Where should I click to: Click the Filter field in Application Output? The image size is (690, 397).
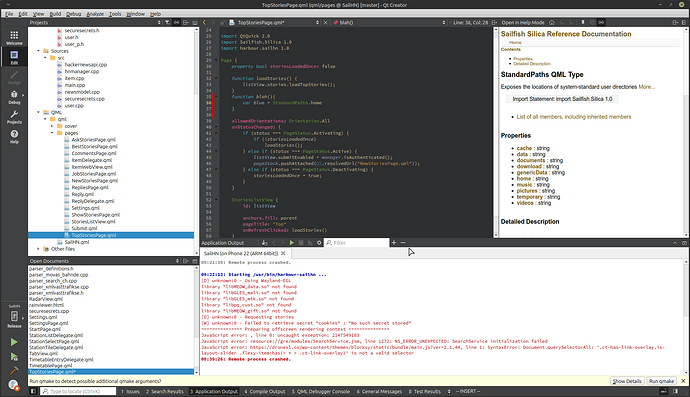[x=357, y=243]
